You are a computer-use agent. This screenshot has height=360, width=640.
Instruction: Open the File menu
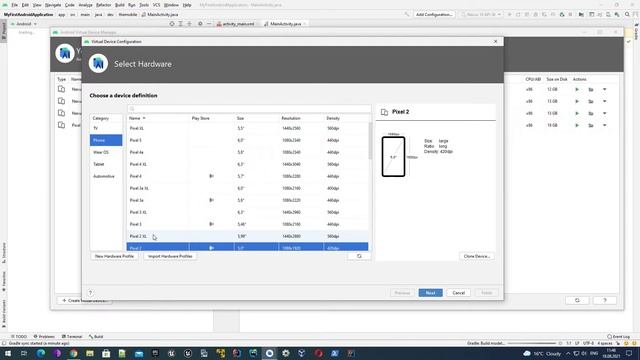pyautogui.click(x=14, y=5)
